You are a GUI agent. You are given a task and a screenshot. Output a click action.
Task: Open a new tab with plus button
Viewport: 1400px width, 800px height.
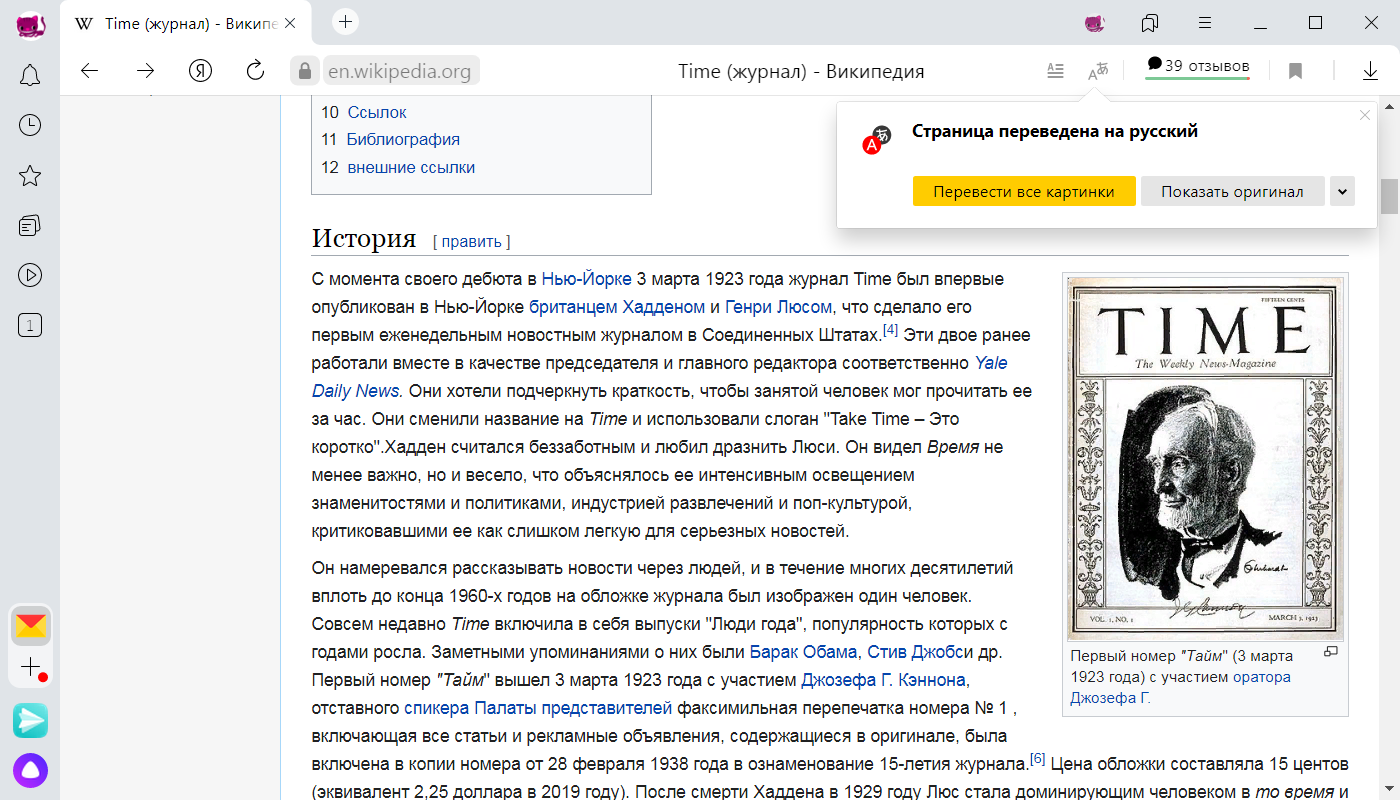coord(345,22)
